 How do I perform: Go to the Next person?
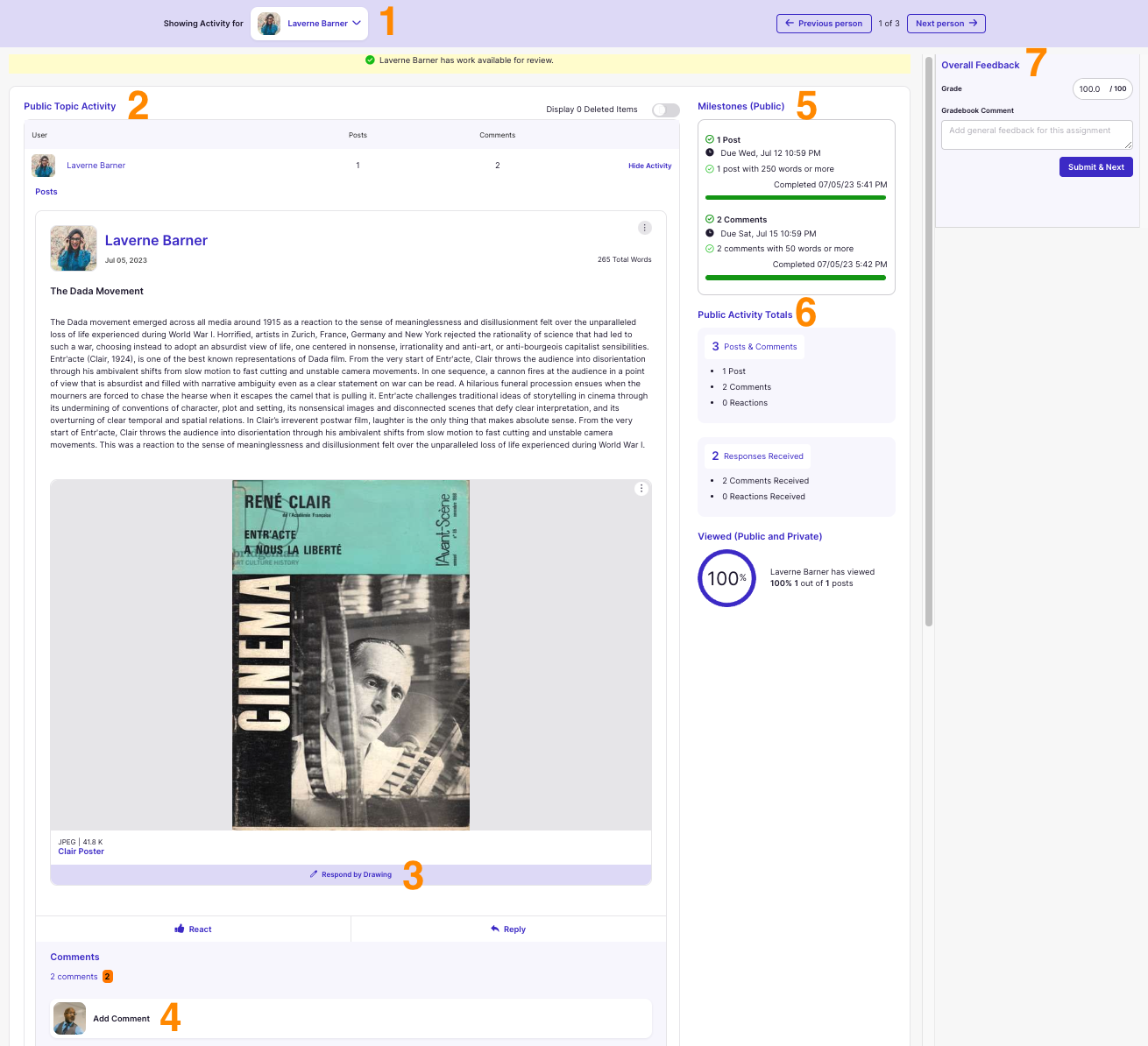[x=946, y=24]
